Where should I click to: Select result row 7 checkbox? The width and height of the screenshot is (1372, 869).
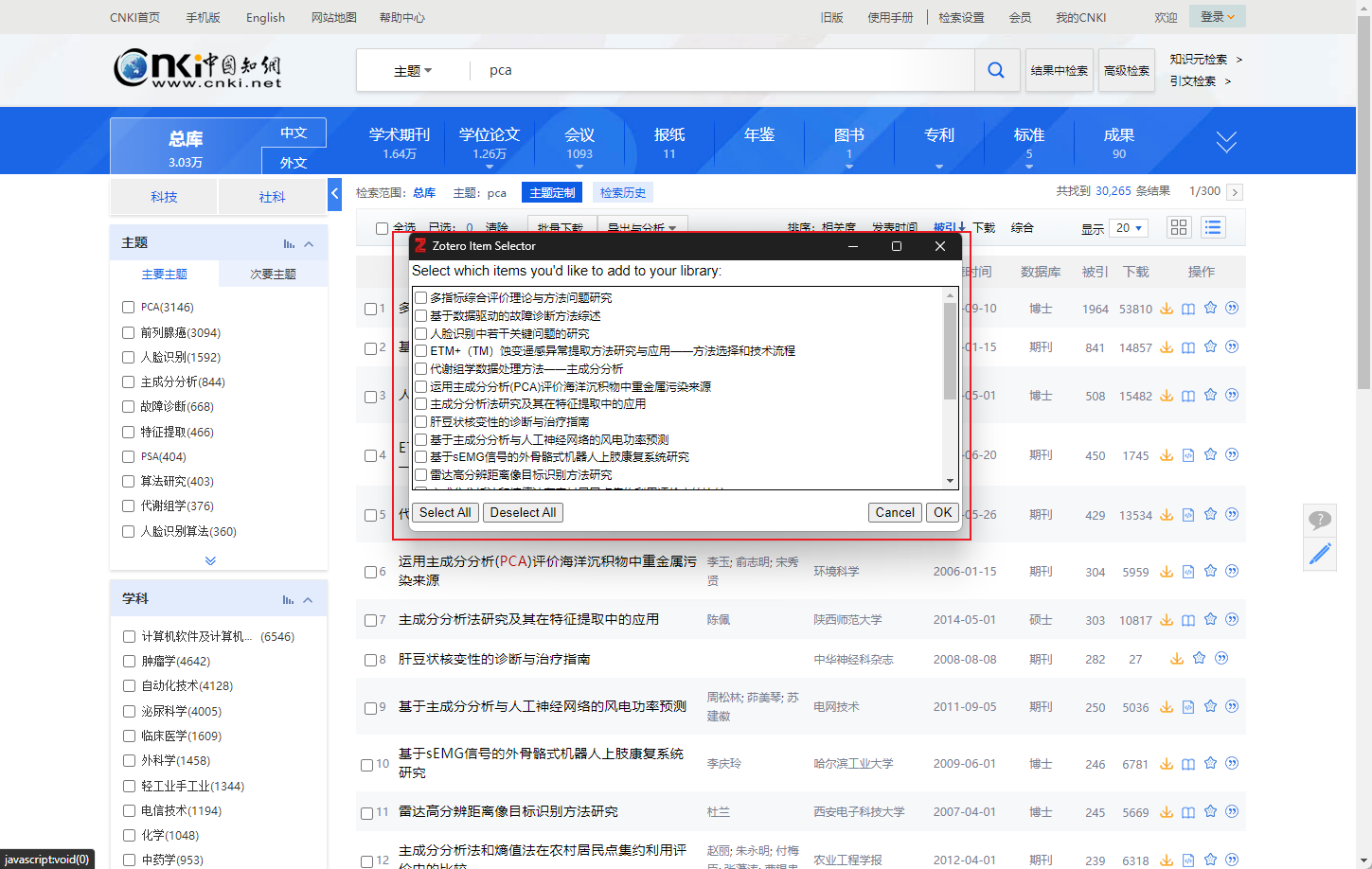pos(371,620)
